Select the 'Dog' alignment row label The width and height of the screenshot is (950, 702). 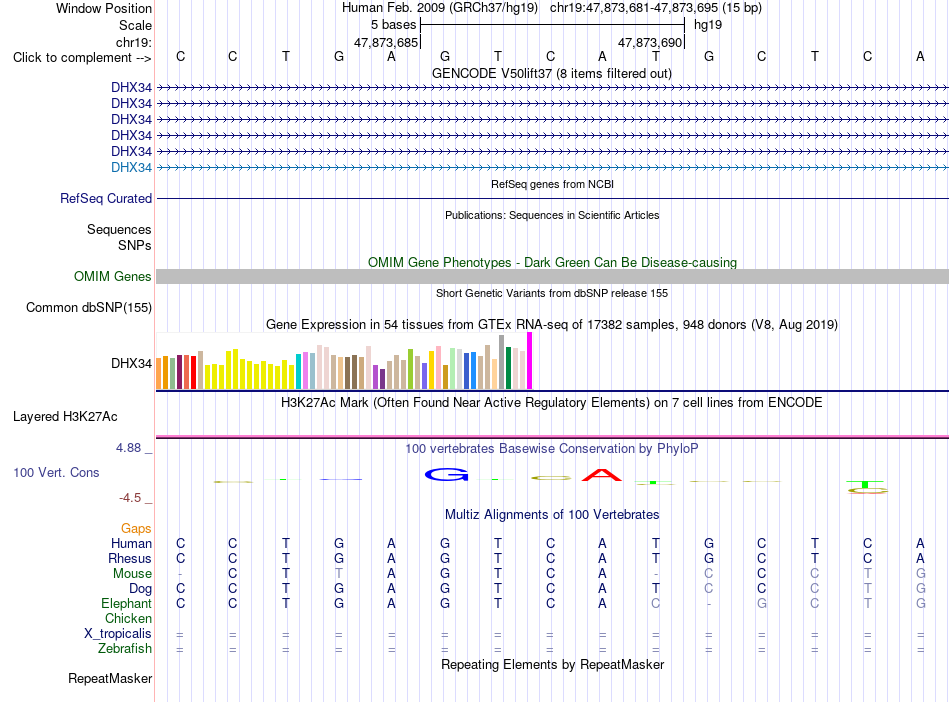click(x=140, y=589)
